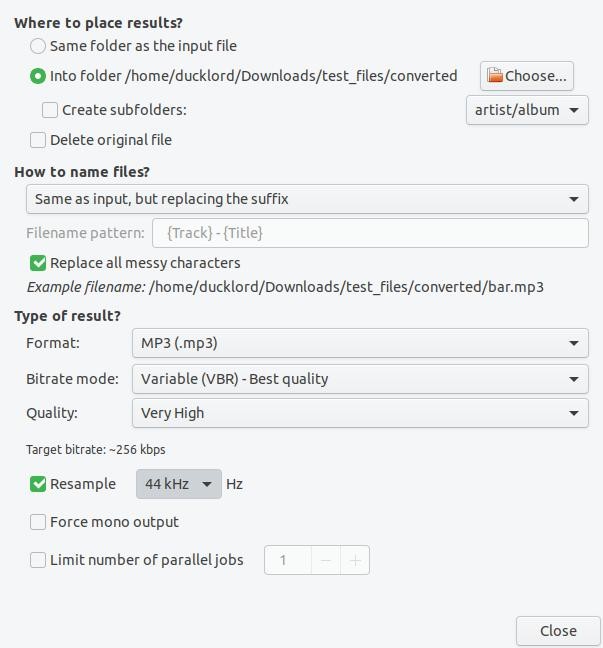The width and height of the screenshot is (603, 648).
Task: Close the preferences dialog
Action: pos(558,631)
